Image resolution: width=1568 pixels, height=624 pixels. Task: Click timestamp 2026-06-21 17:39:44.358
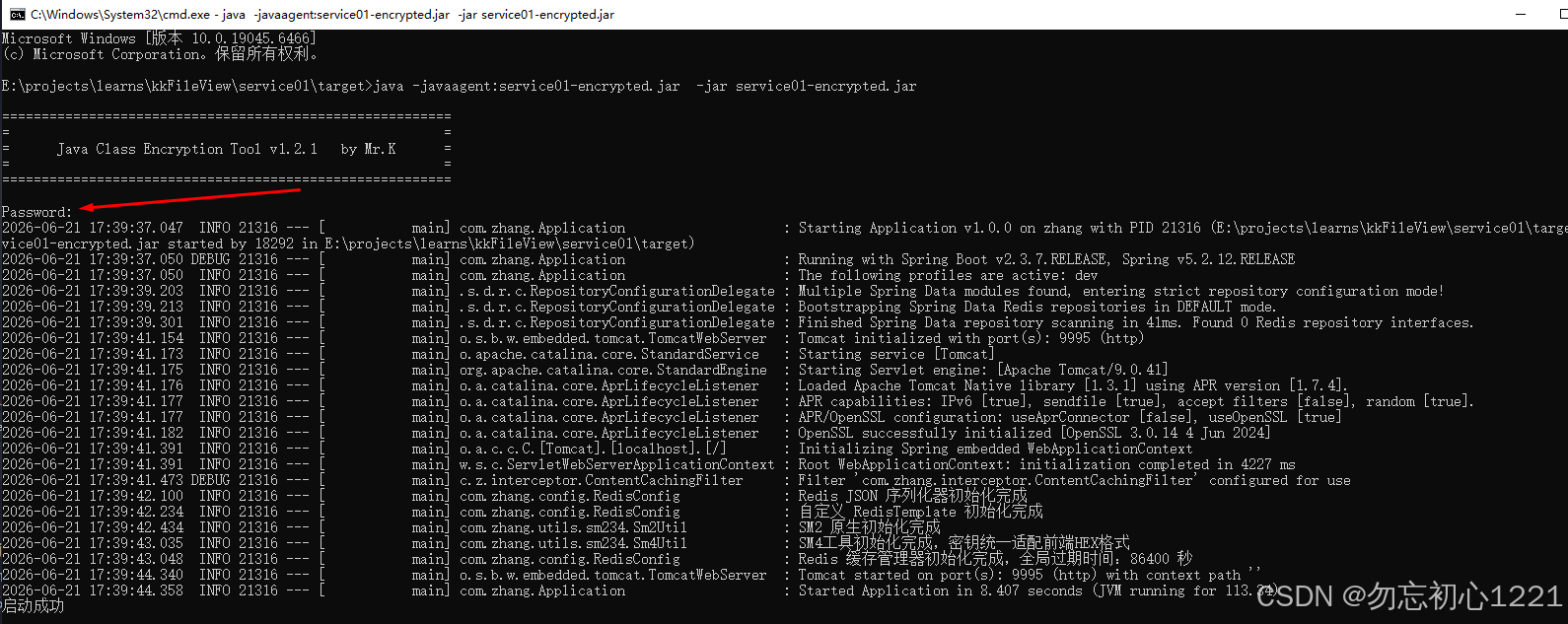[x=93, y=590]
